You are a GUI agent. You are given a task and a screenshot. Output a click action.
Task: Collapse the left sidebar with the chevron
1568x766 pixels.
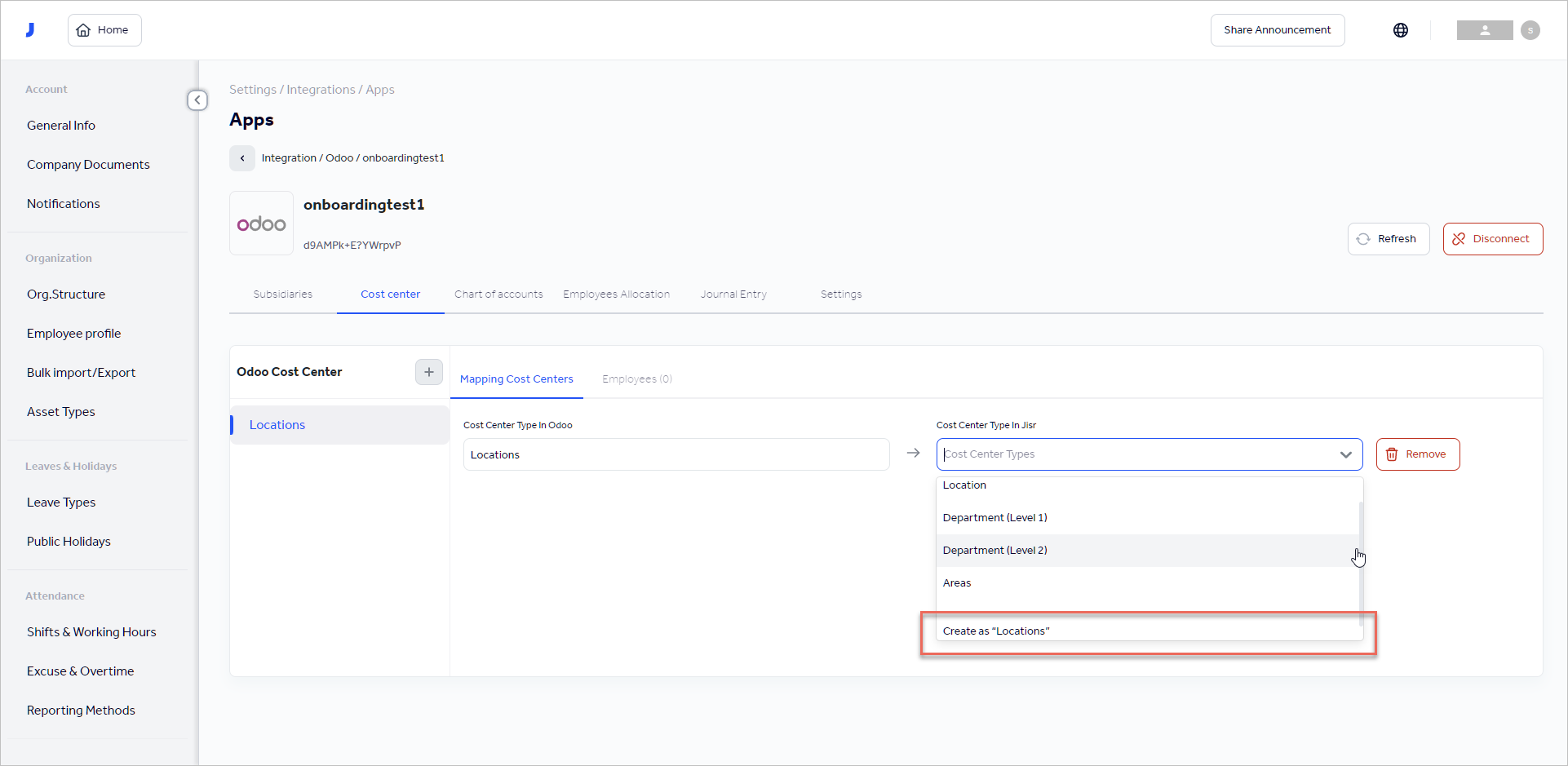click(197, 100)
